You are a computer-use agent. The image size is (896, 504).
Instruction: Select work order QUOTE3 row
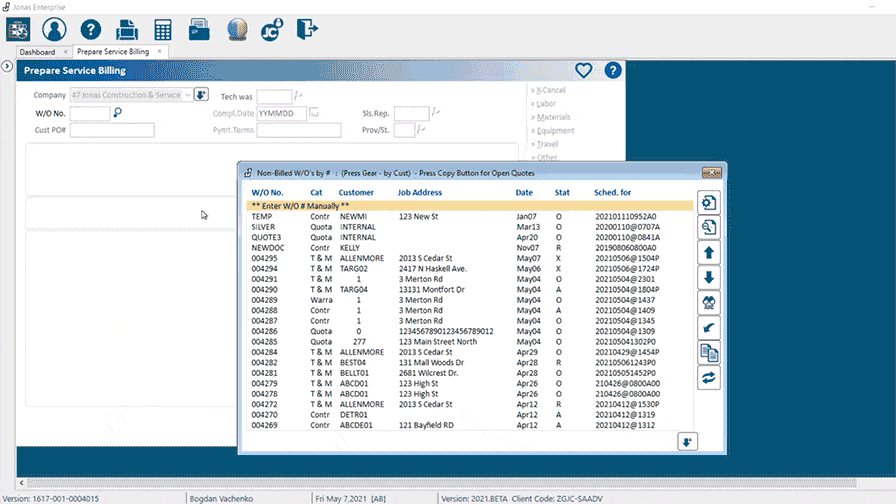tap(470, 237)
